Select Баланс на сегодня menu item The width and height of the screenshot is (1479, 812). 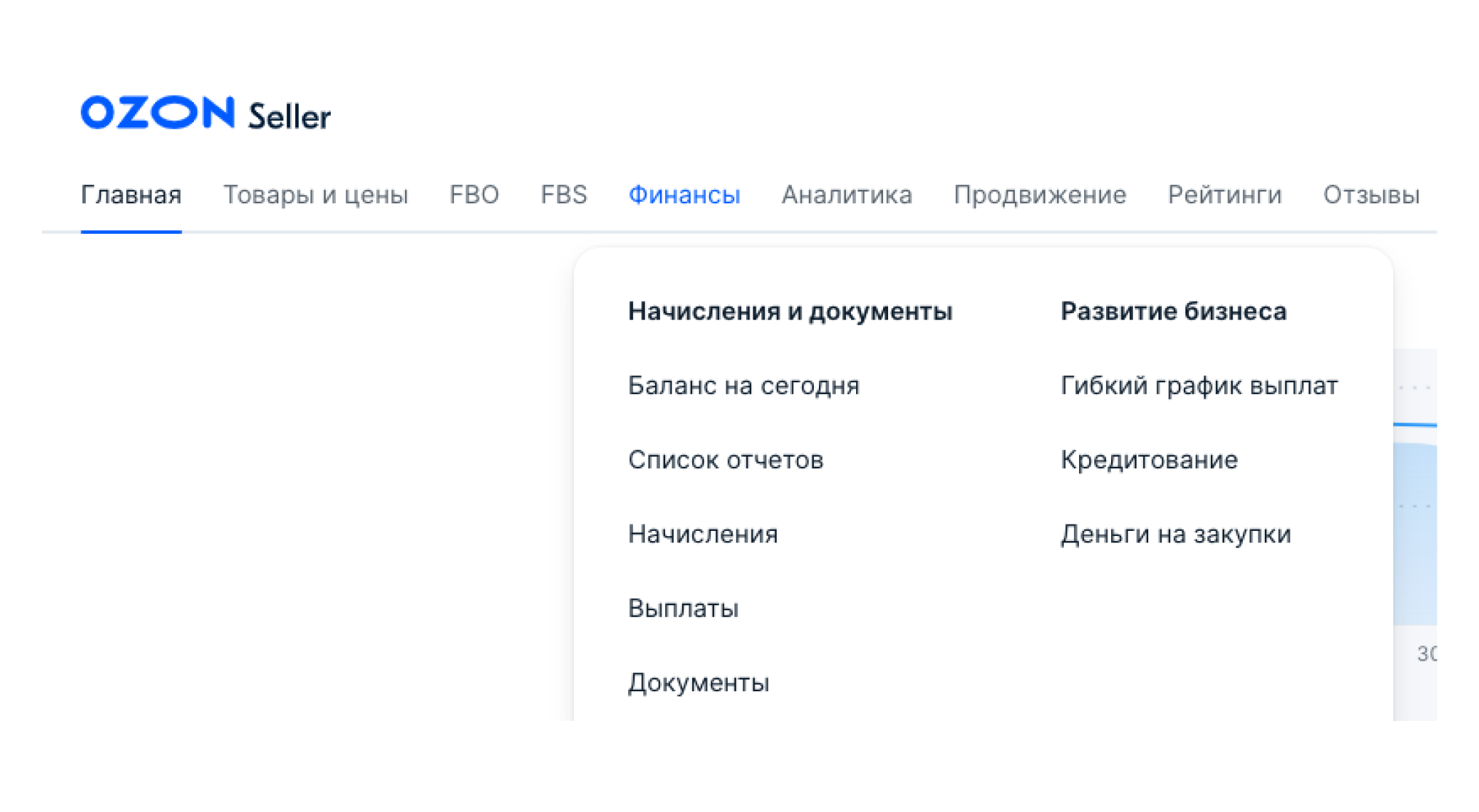(744, 385)
